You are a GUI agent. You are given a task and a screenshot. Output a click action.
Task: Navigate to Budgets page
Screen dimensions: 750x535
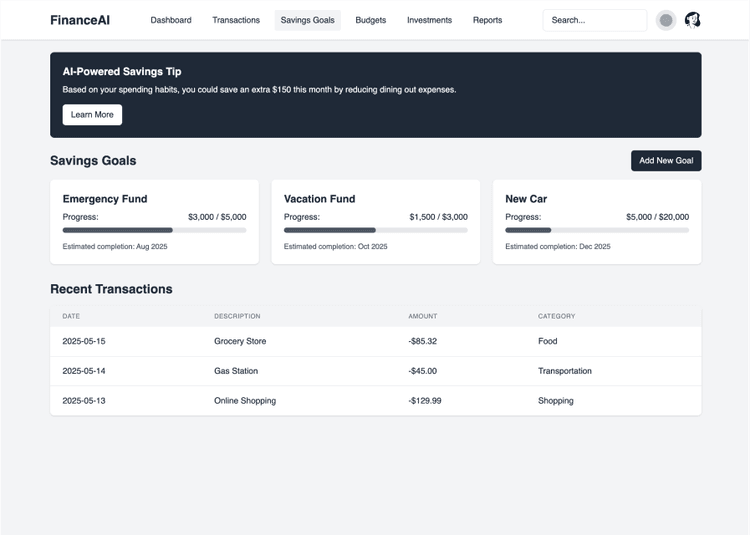pyautogui.click(x=370, y=20)
